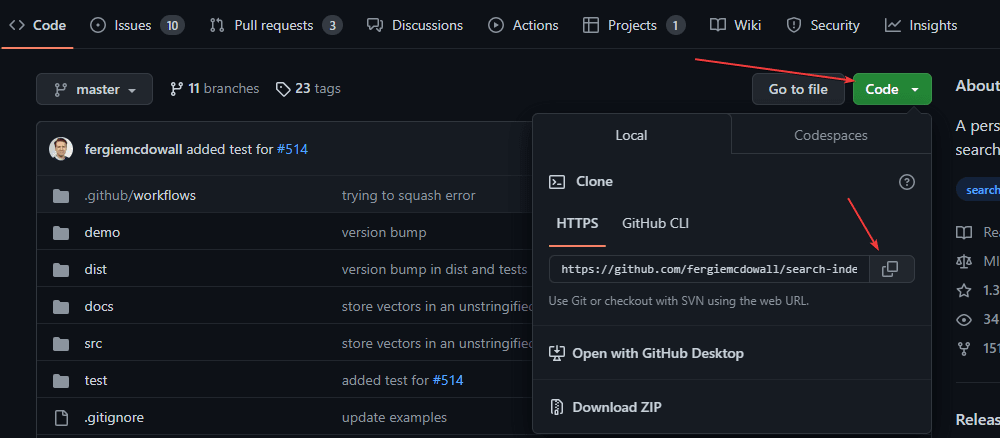This screenshot has height=438, width=1000.
Task: Open the Security tab
Action: click(x=823, y=26)
